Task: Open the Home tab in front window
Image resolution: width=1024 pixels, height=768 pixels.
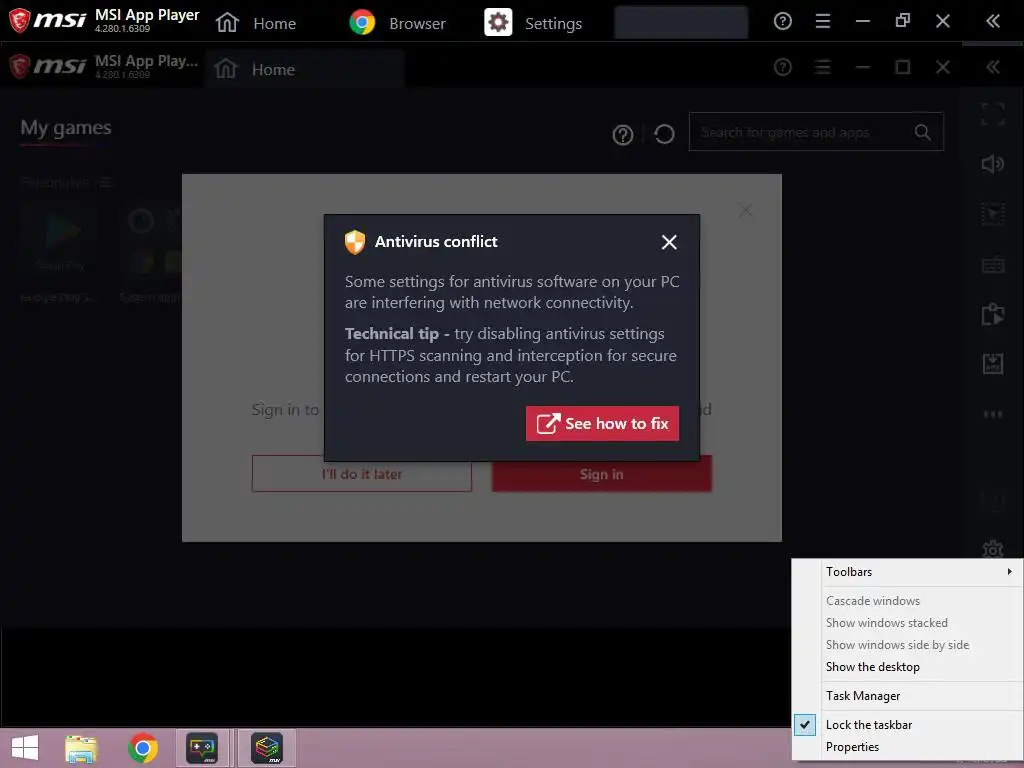Action: (x=256, y=23)
